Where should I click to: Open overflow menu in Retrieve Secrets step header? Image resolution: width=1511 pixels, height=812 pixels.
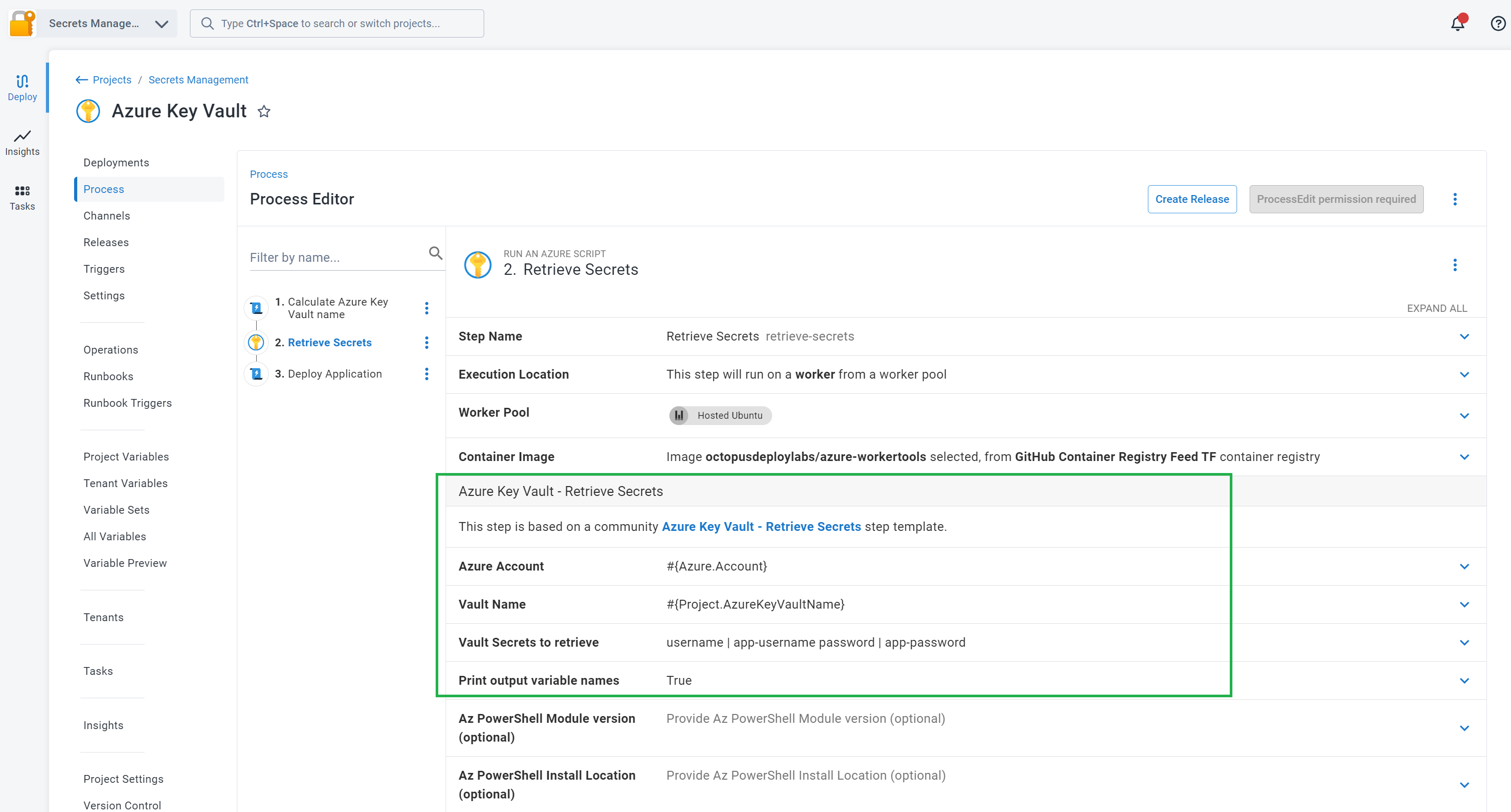point(1455,265)
